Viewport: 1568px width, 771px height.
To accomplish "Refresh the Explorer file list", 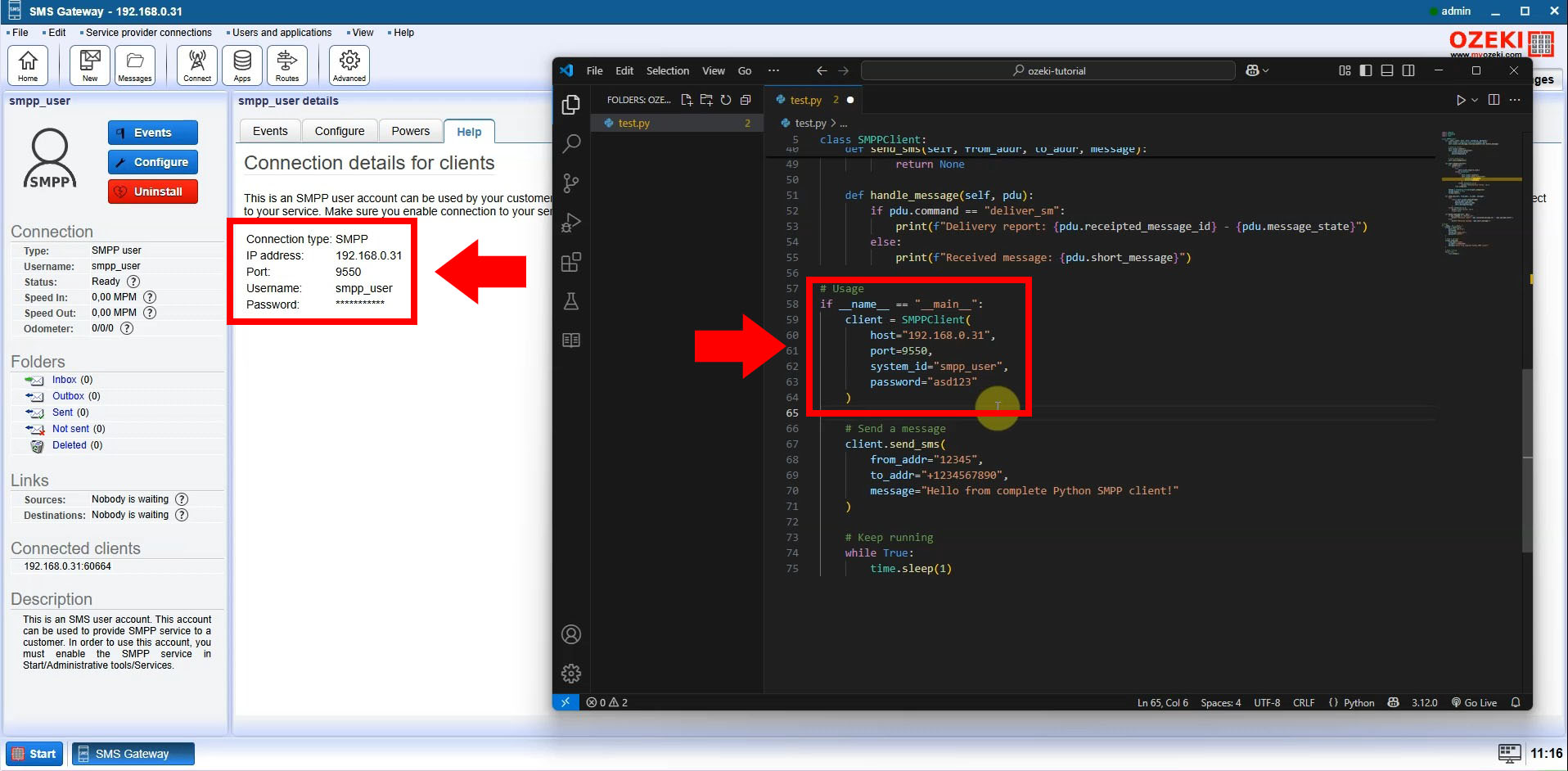I will 726,100.
